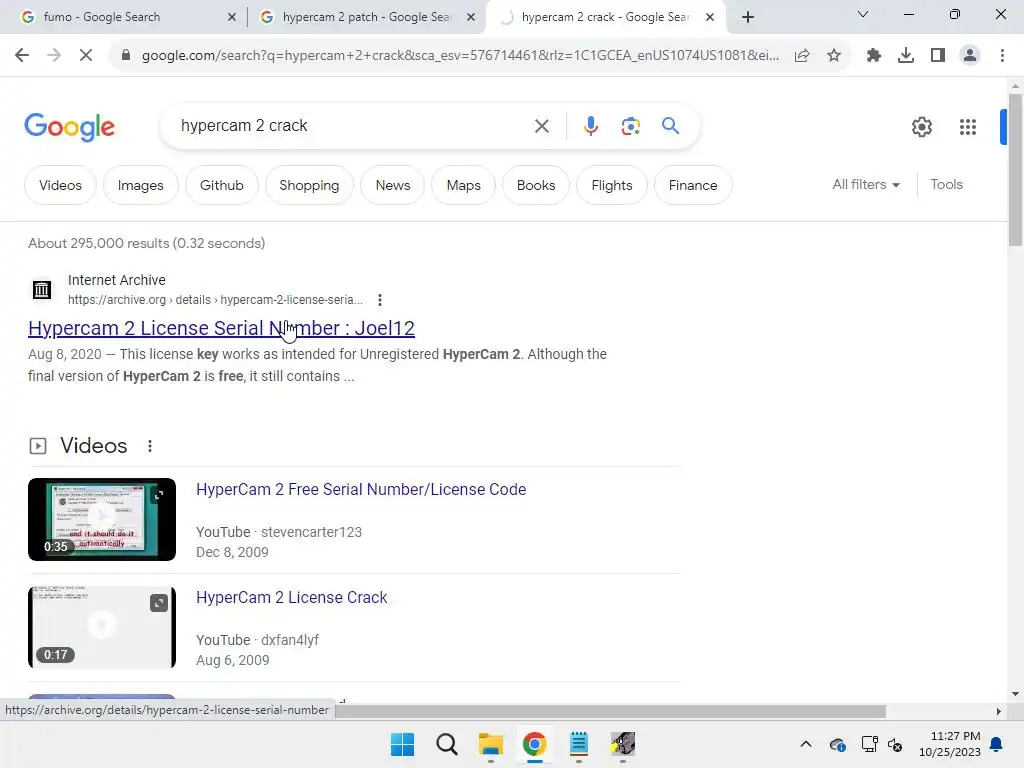Image resolution: width=1024 pixels, height=768 pixels.
Task: Open archive.org URL breadcrumb
Action: (215, 300)
